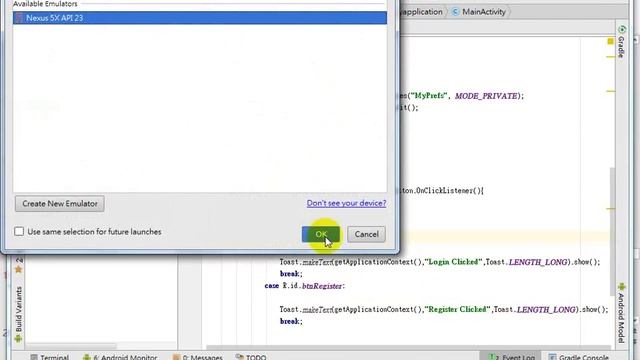Click the Terminal icon in bottom bar
This screenshot has width=640, height=360.
pyautogui.click(x=34, y=357)
